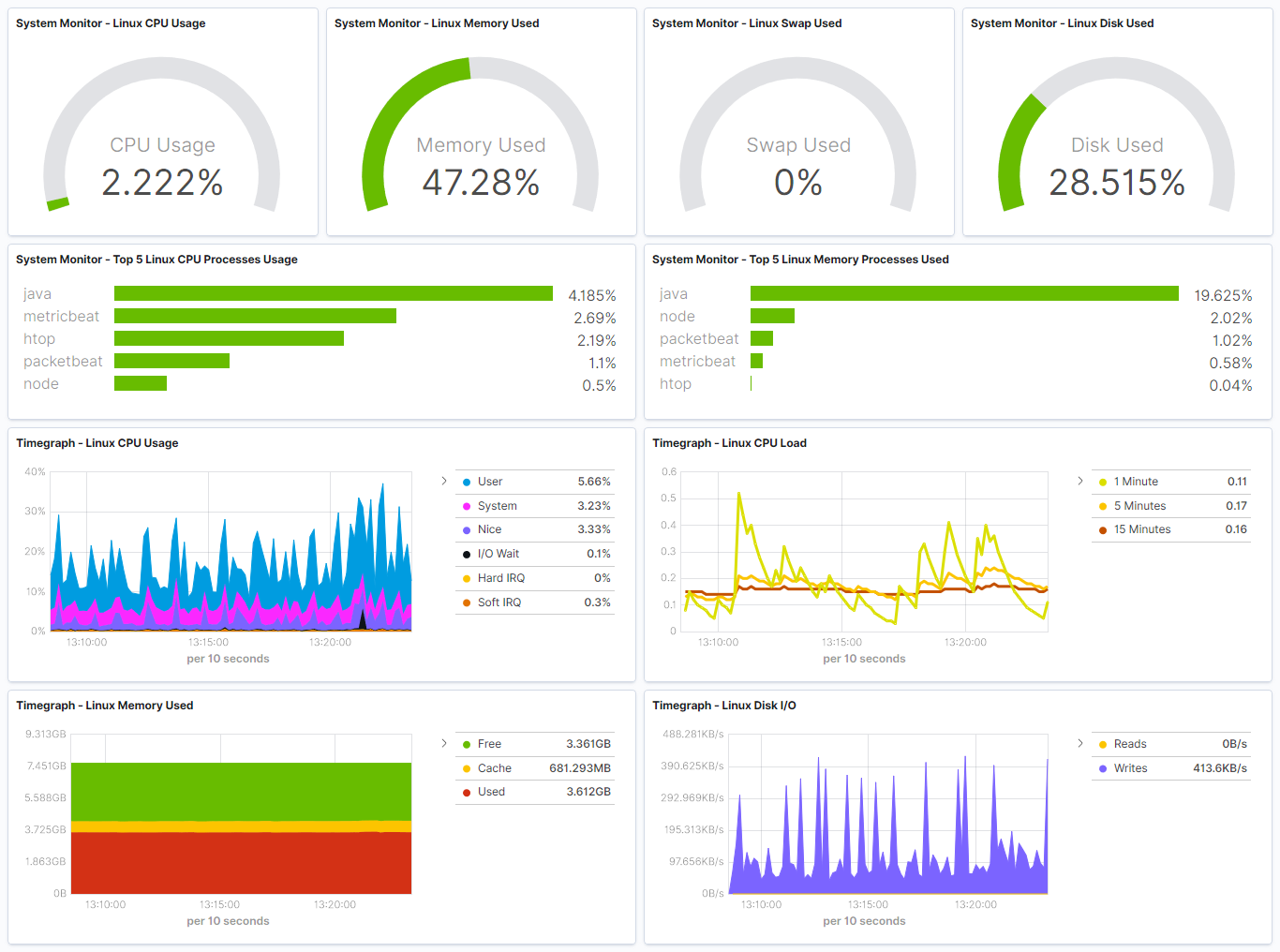Screen dimensions: 1280x952
Task: Click the Hard IRQ legend color dot
Action: [x=467, y=579]
